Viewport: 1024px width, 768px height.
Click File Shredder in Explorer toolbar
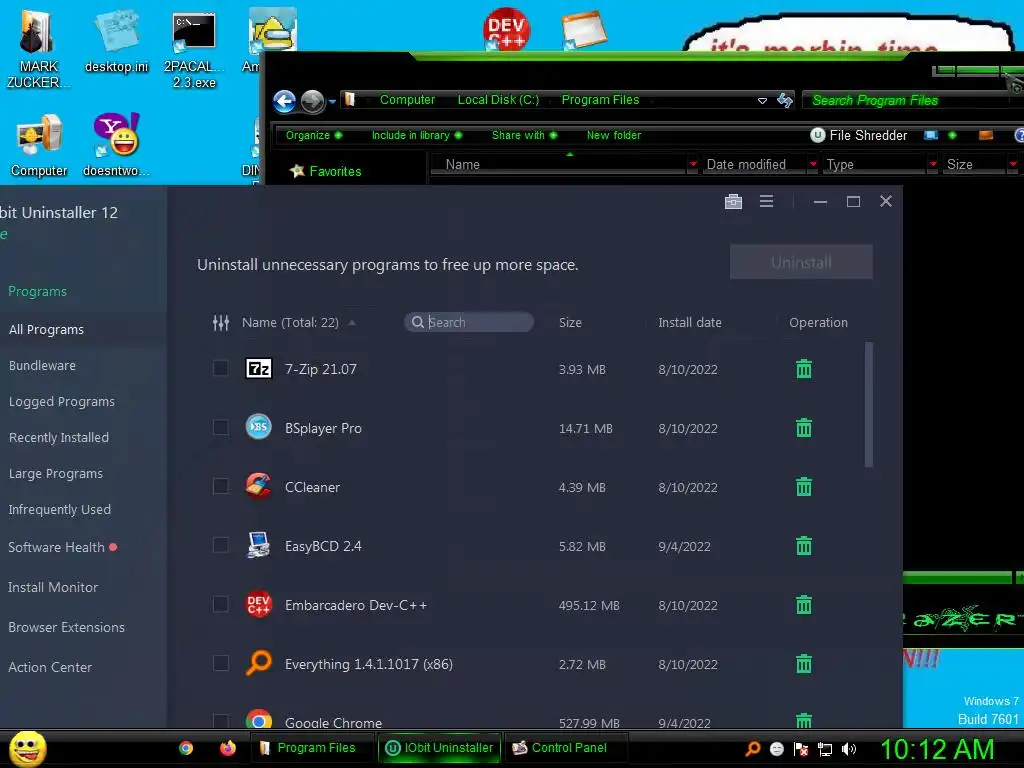(x=859, y=135)
